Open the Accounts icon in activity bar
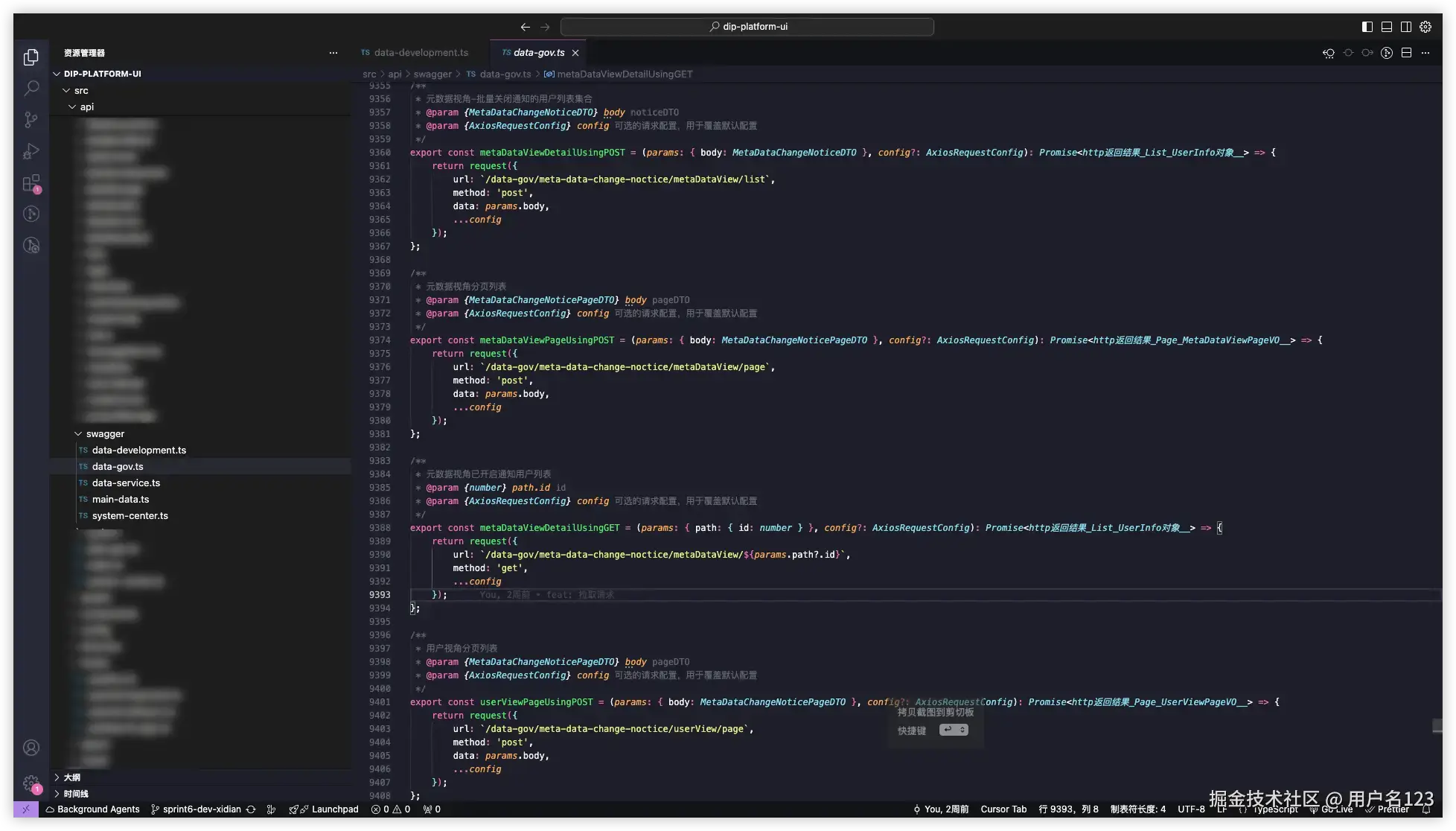 click(x=31, y=748)
